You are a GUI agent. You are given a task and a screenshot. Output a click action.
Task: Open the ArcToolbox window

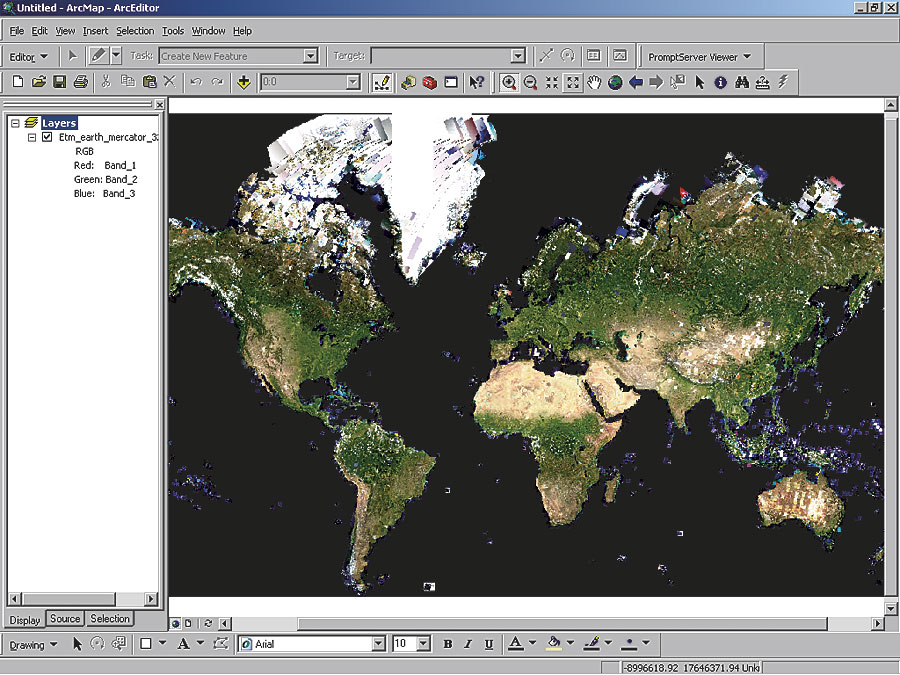430,82
